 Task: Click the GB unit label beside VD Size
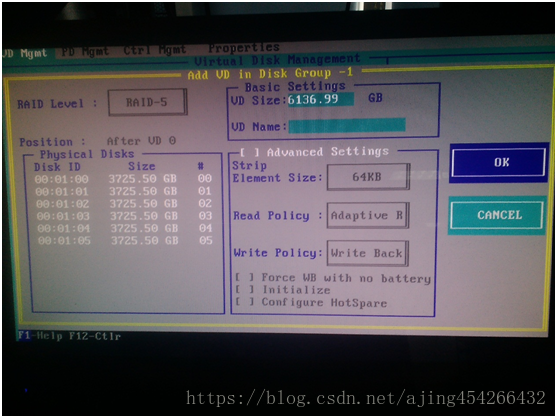[x=375, y=98]
